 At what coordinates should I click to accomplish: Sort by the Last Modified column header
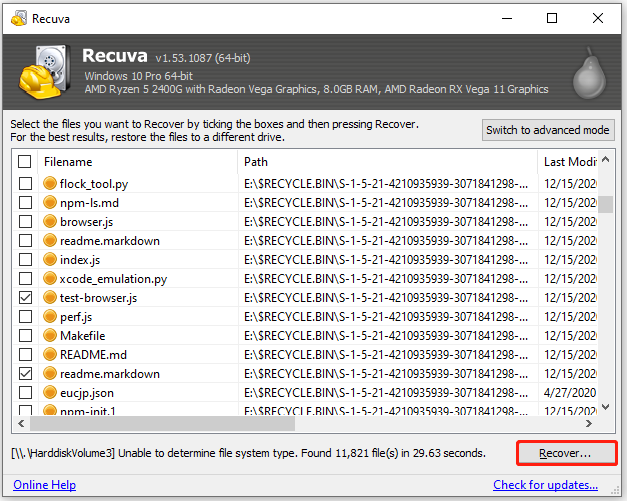coord(568,162)
